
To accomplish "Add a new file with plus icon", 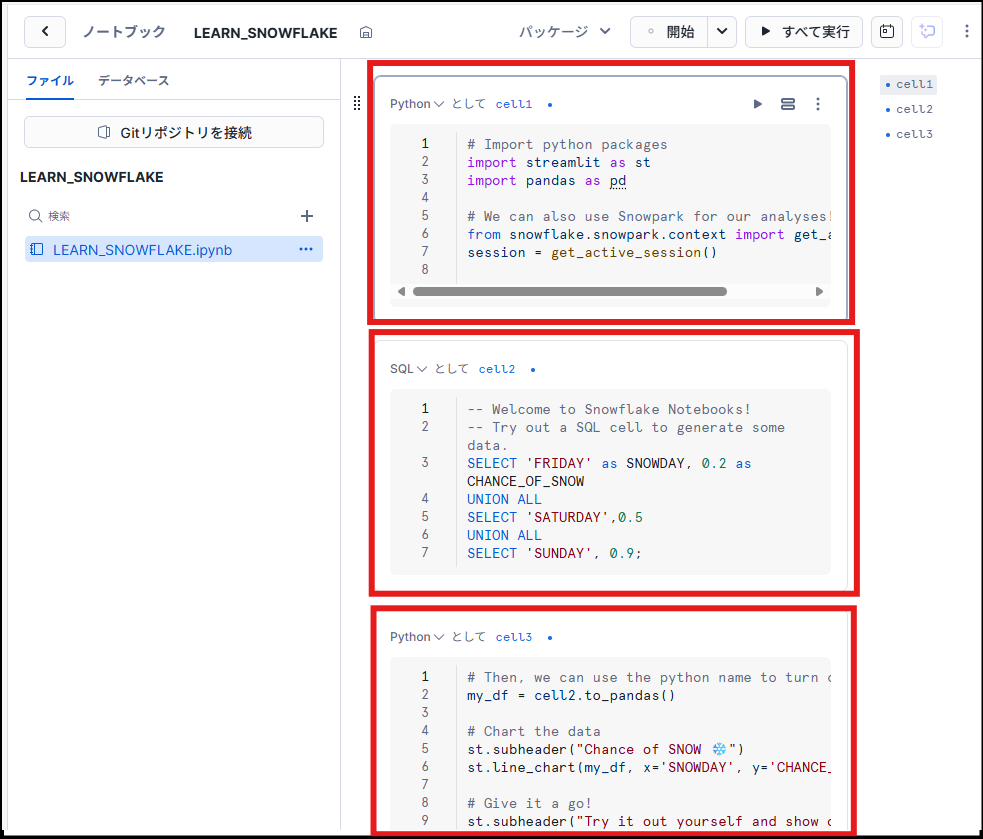I will tap(307, 216).
